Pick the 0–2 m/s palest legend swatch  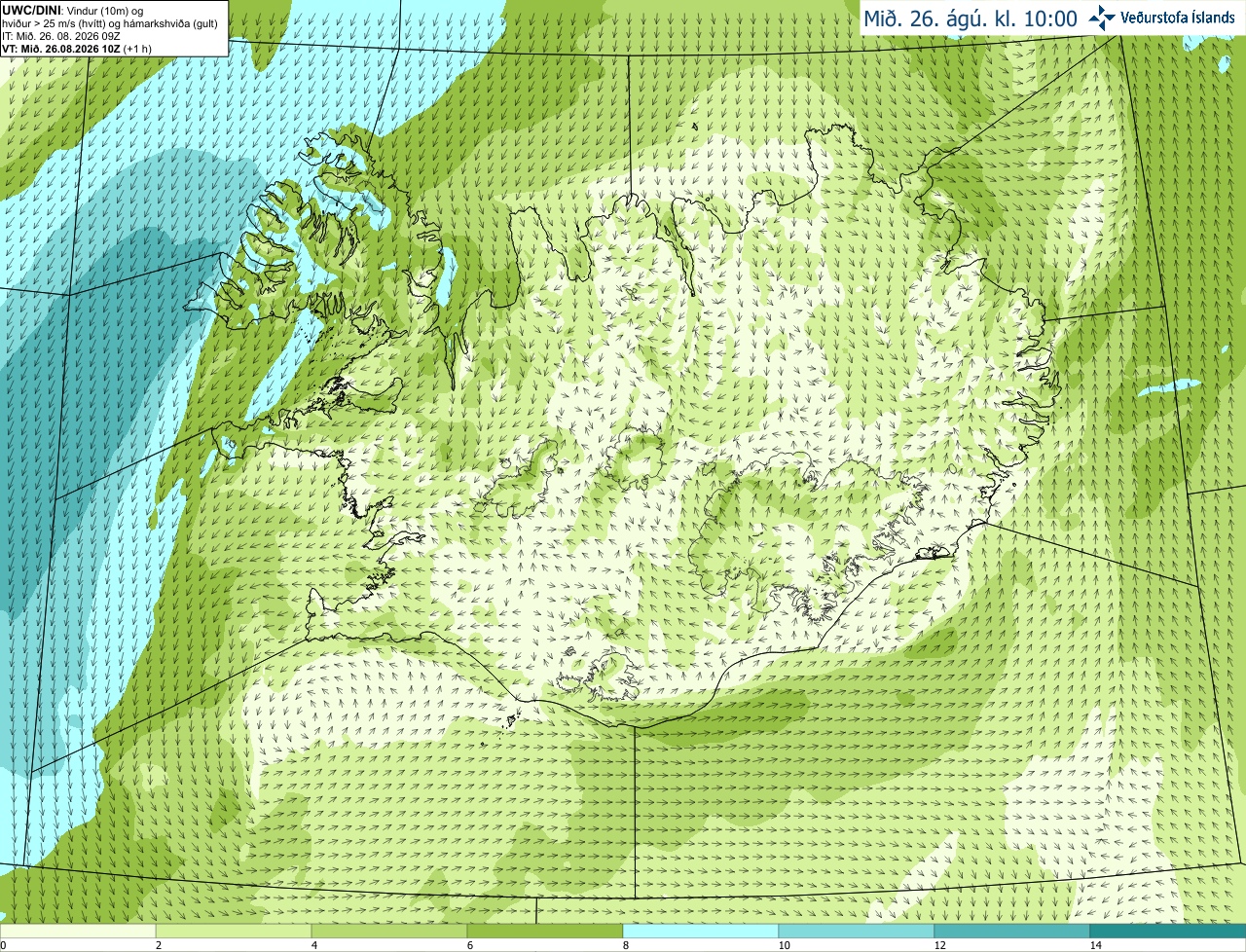point(78,932)
